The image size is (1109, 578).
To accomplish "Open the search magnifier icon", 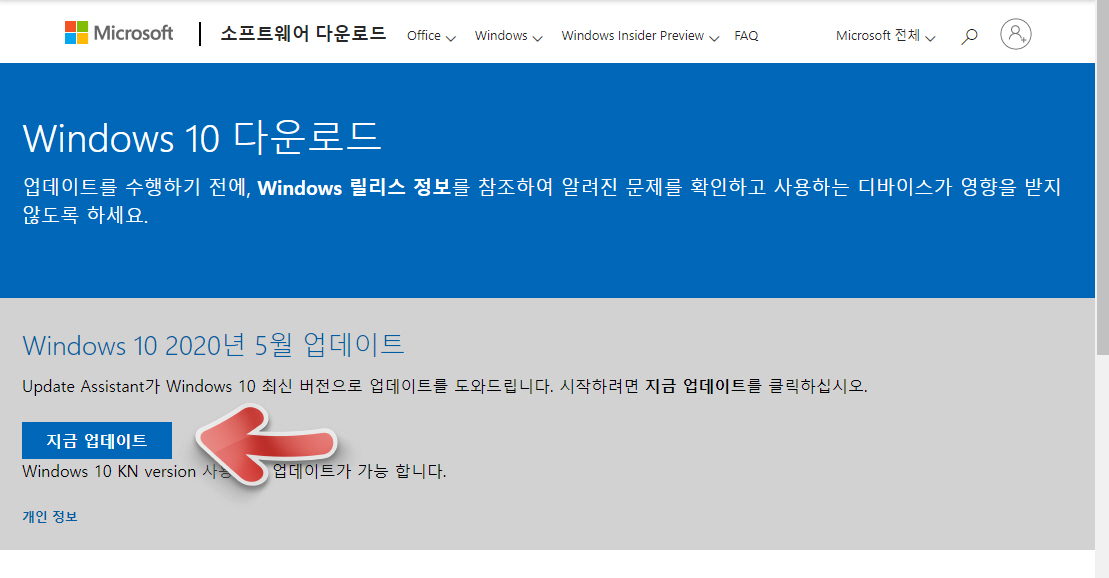I will click(x=969, y=36).
